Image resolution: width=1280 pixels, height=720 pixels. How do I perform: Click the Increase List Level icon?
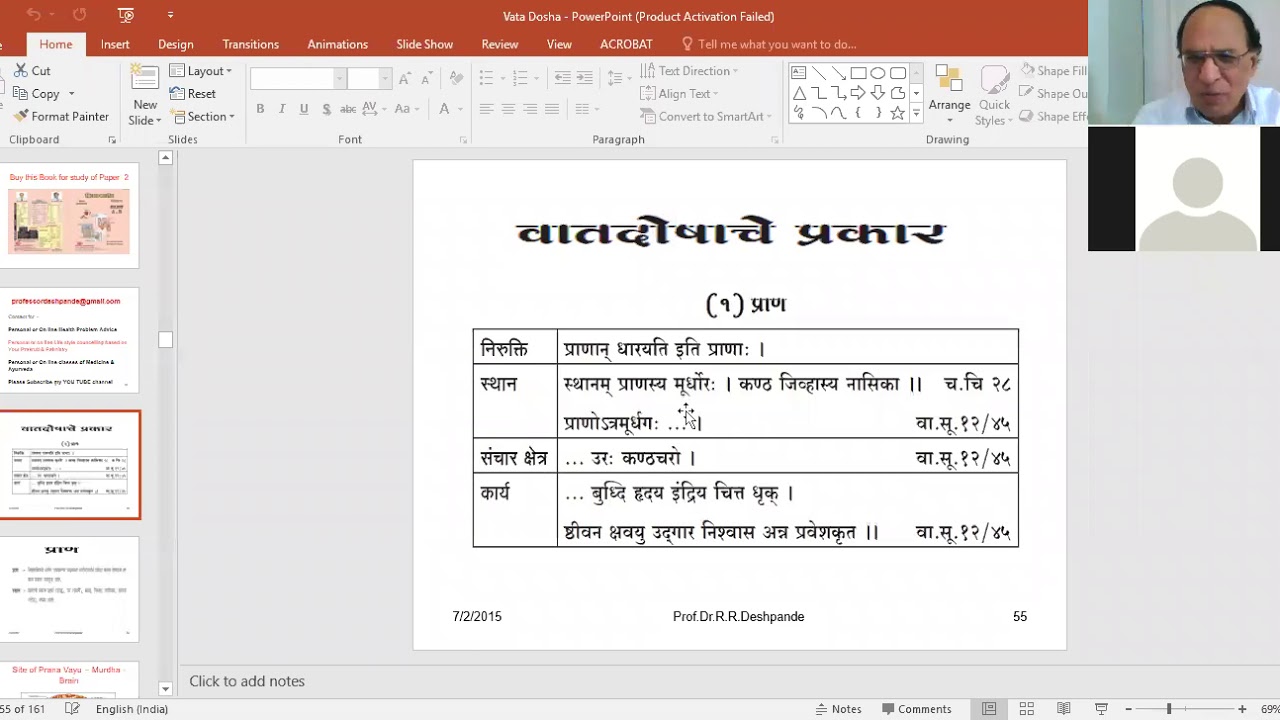(584, 78)
